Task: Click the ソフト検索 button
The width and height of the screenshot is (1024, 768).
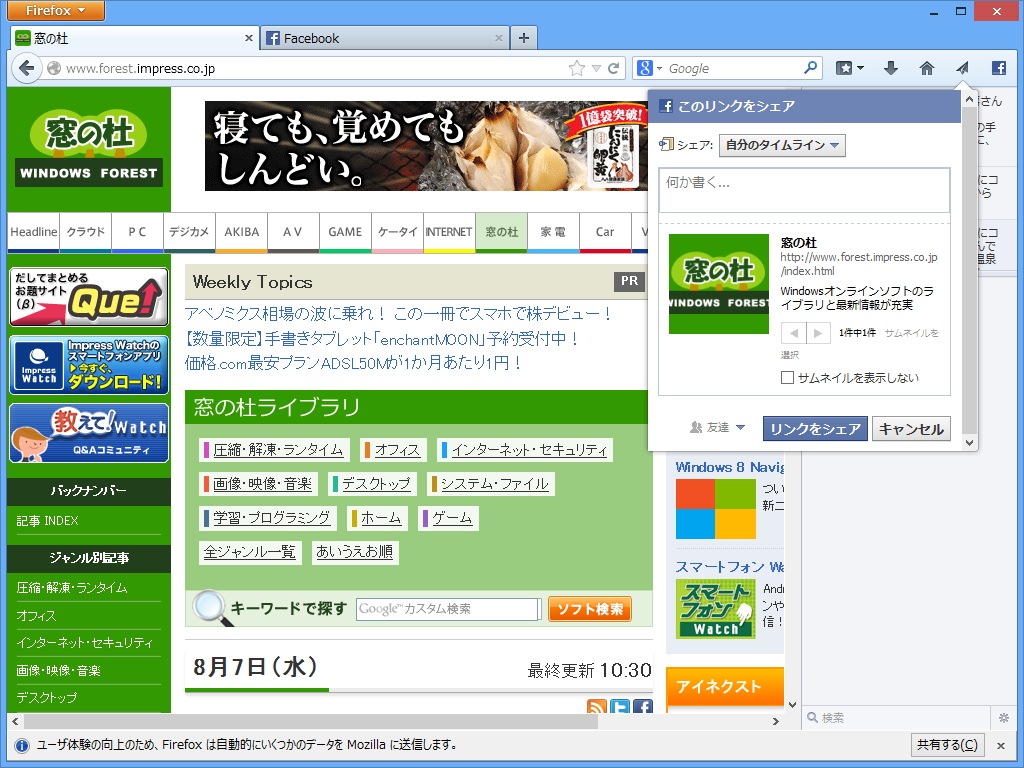Action: (590, 609)
